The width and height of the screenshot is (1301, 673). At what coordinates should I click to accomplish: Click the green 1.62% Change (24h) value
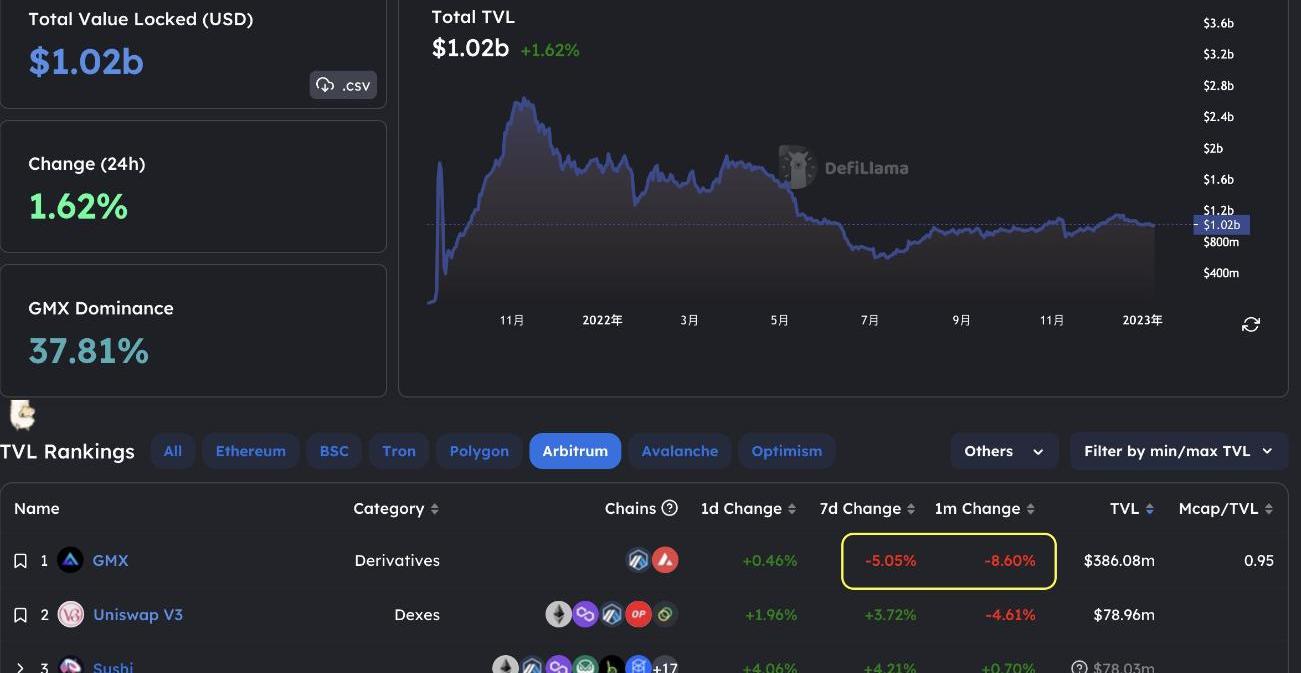78,207
